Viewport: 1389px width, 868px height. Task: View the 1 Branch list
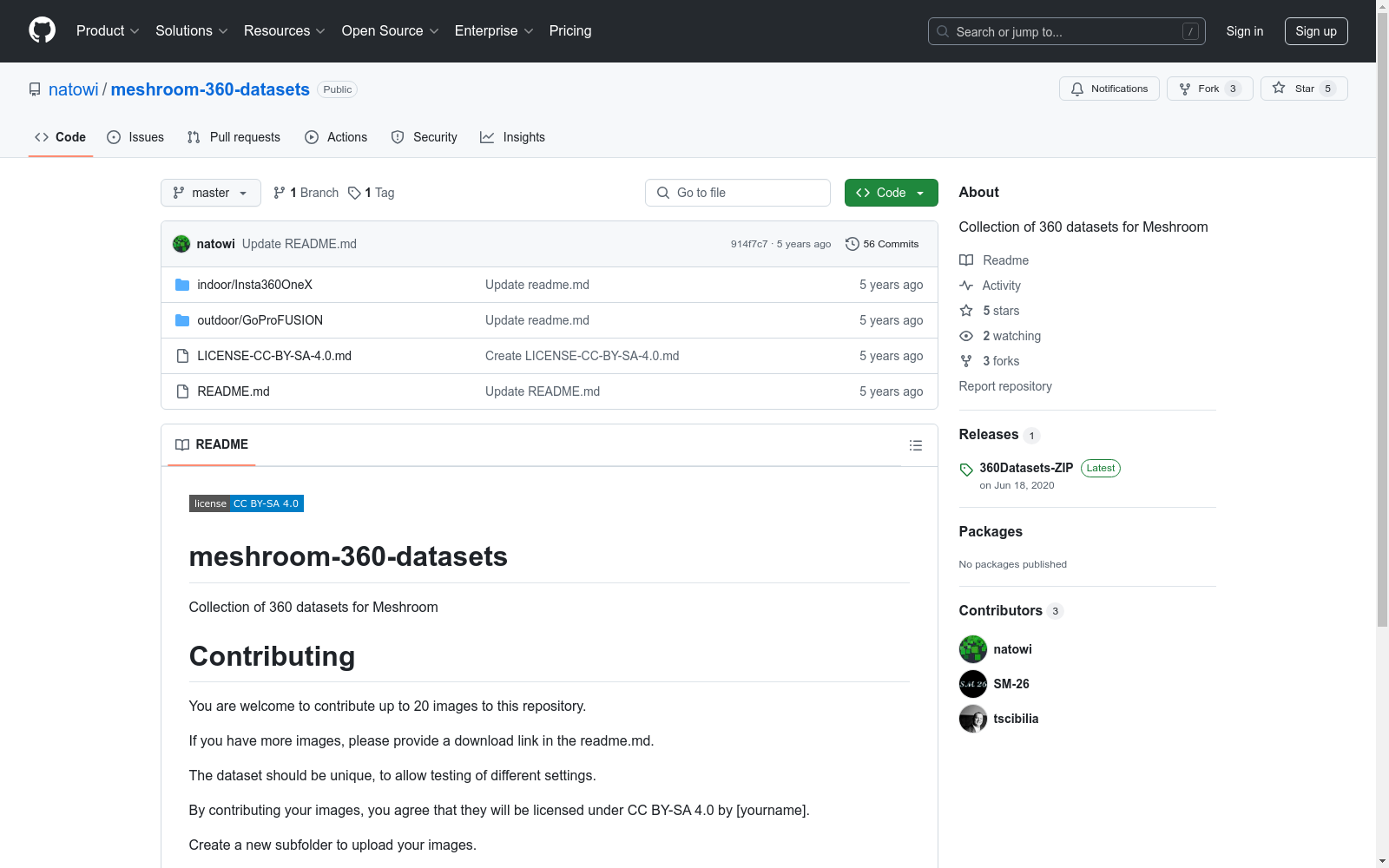tap(306, 193)
